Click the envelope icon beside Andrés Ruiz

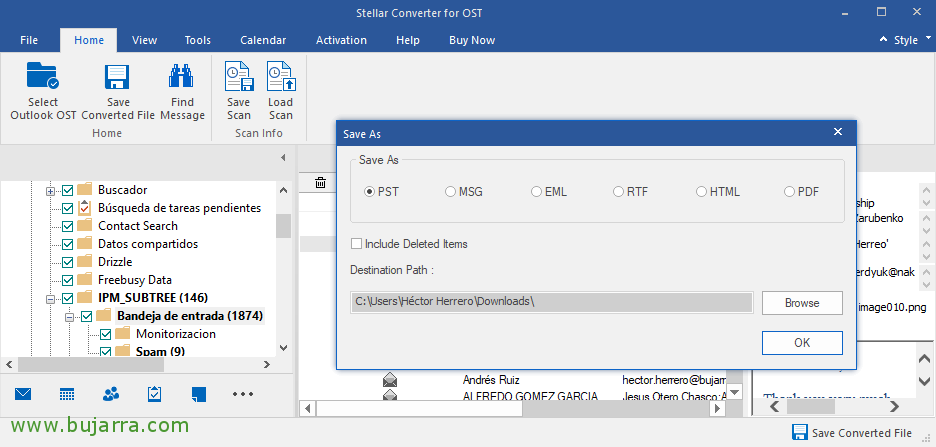click(390, 380)
